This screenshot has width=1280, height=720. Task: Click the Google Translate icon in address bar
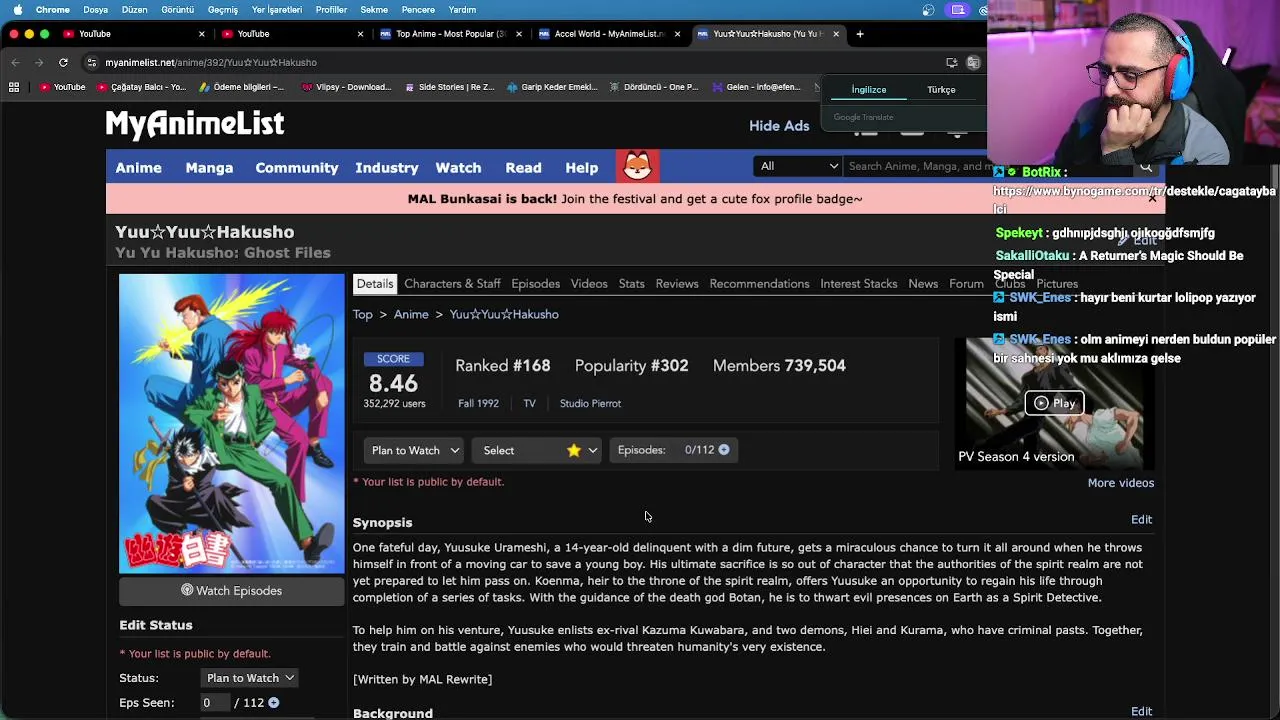point(973,62)
